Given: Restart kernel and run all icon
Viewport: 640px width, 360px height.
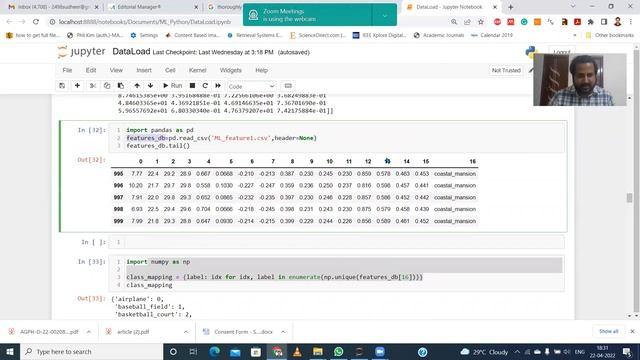Looking at the screenshot, I should click(x=218, y=86).
